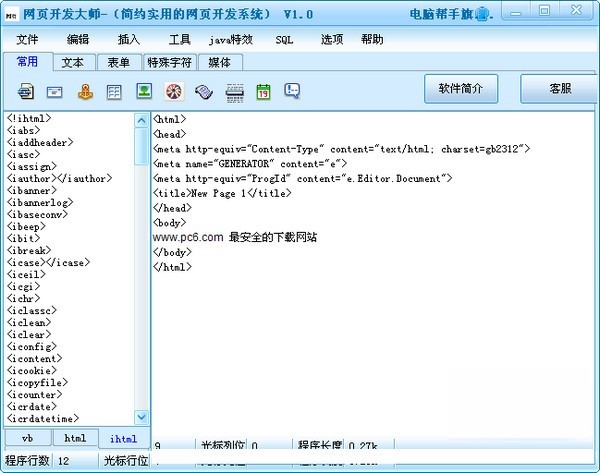Click the green calendar date icon
This screenshot has width=600, height=473.
point(263,91)
